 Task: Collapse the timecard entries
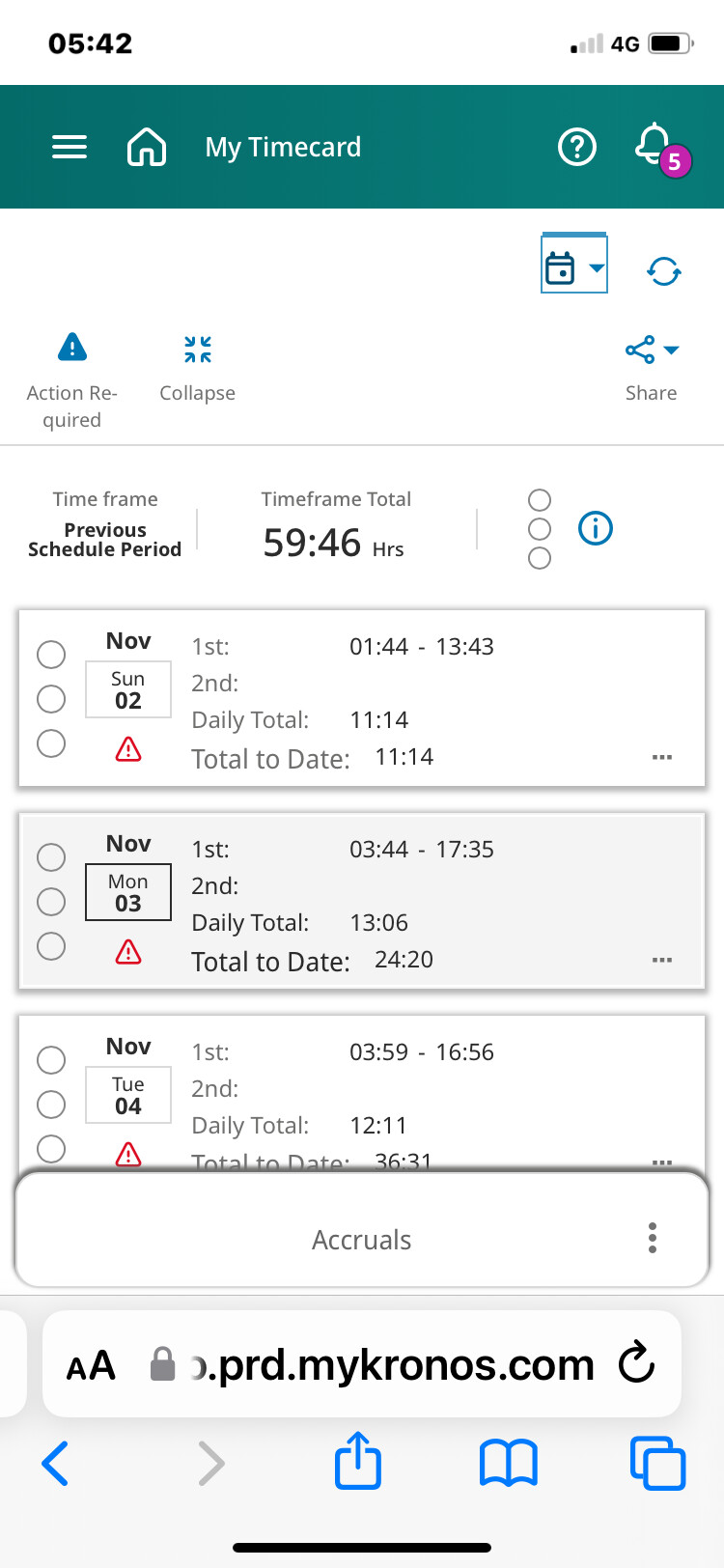click(198, 350)
